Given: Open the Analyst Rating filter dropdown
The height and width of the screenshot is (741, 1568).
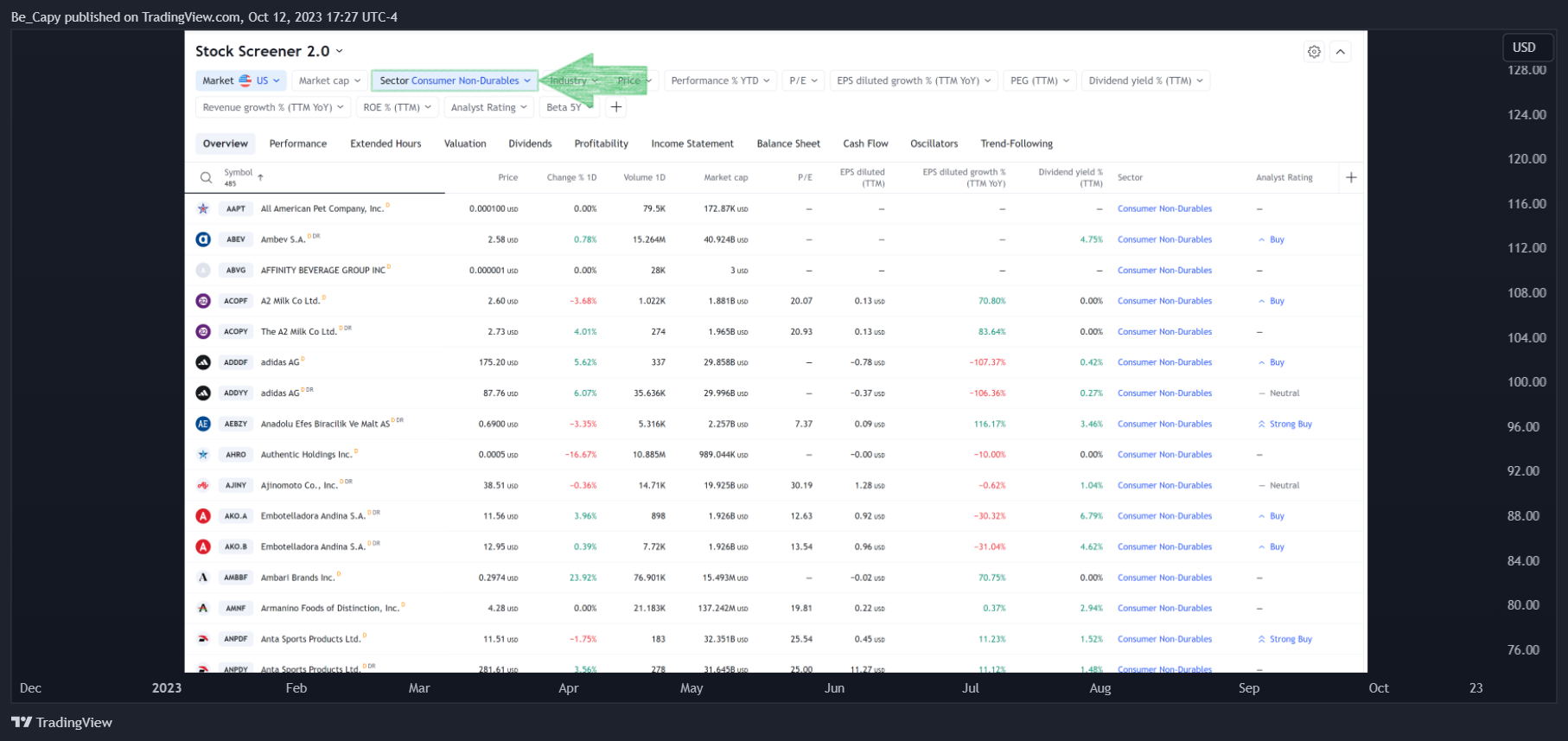Looking at the screenshot, I should 489,107.
